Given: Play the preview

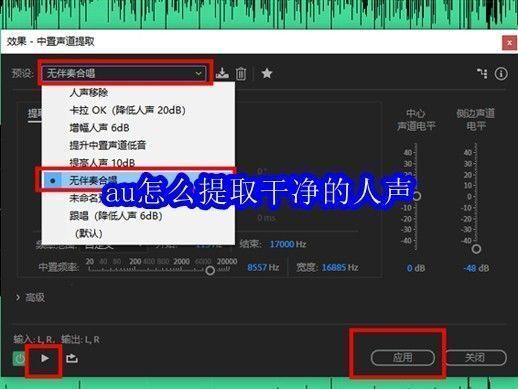Looking at the screenshot, I should (44, 358).
